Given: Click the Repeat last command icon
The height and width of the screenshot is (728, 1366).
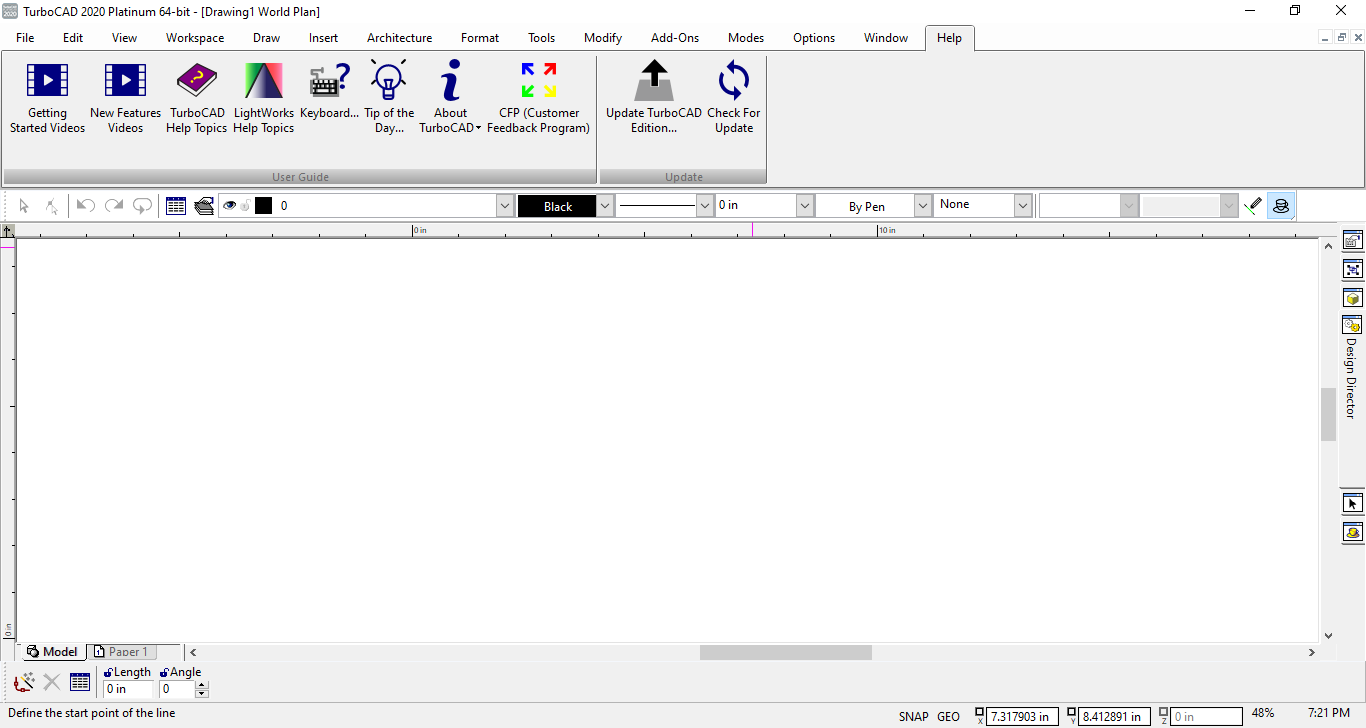Looking at the screenshot, I should pos(142,206).
